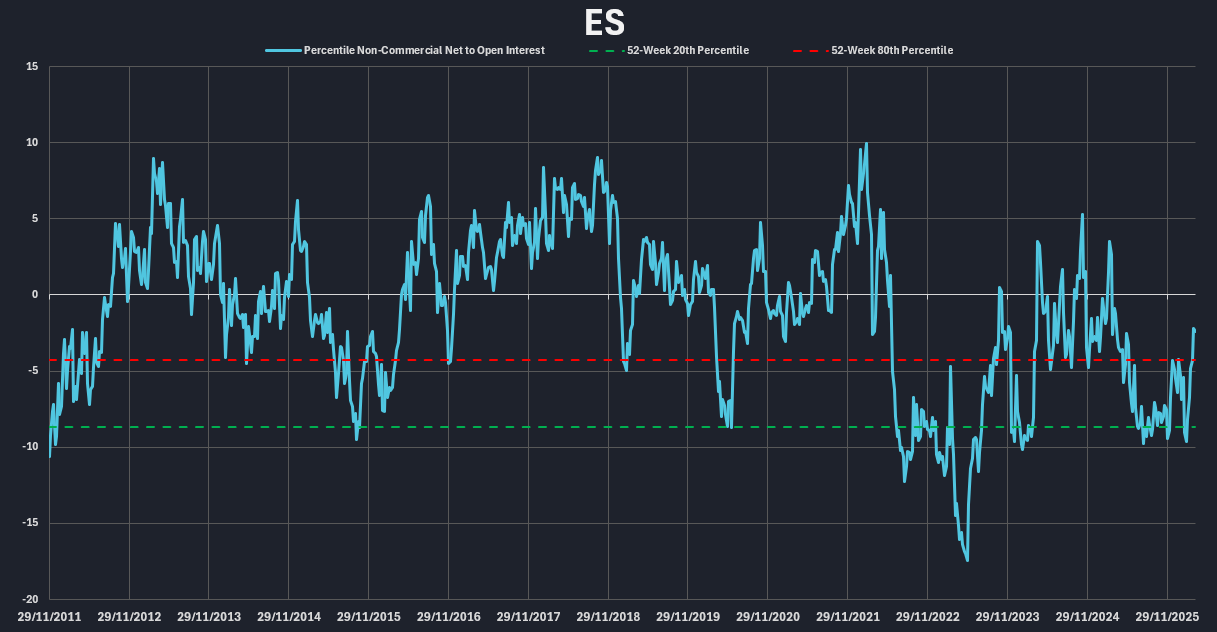The image size is (1217, 632).
Task: Select the y-axis label 5
Action: tap(35, 219)
